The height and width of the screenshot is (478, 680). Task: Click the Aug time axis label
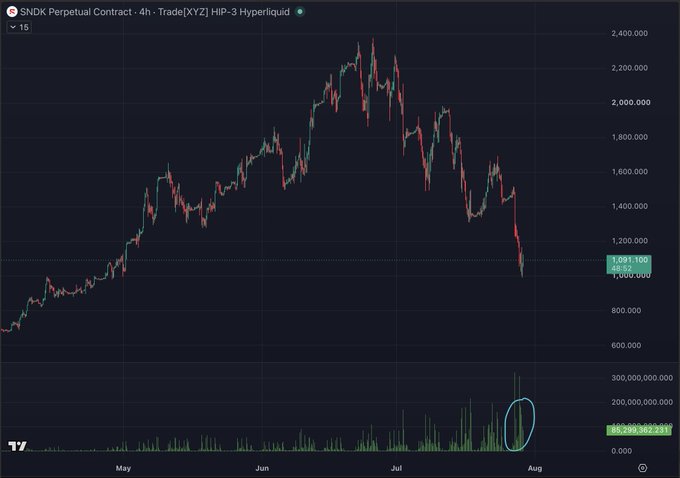click(x=535, y=468)
